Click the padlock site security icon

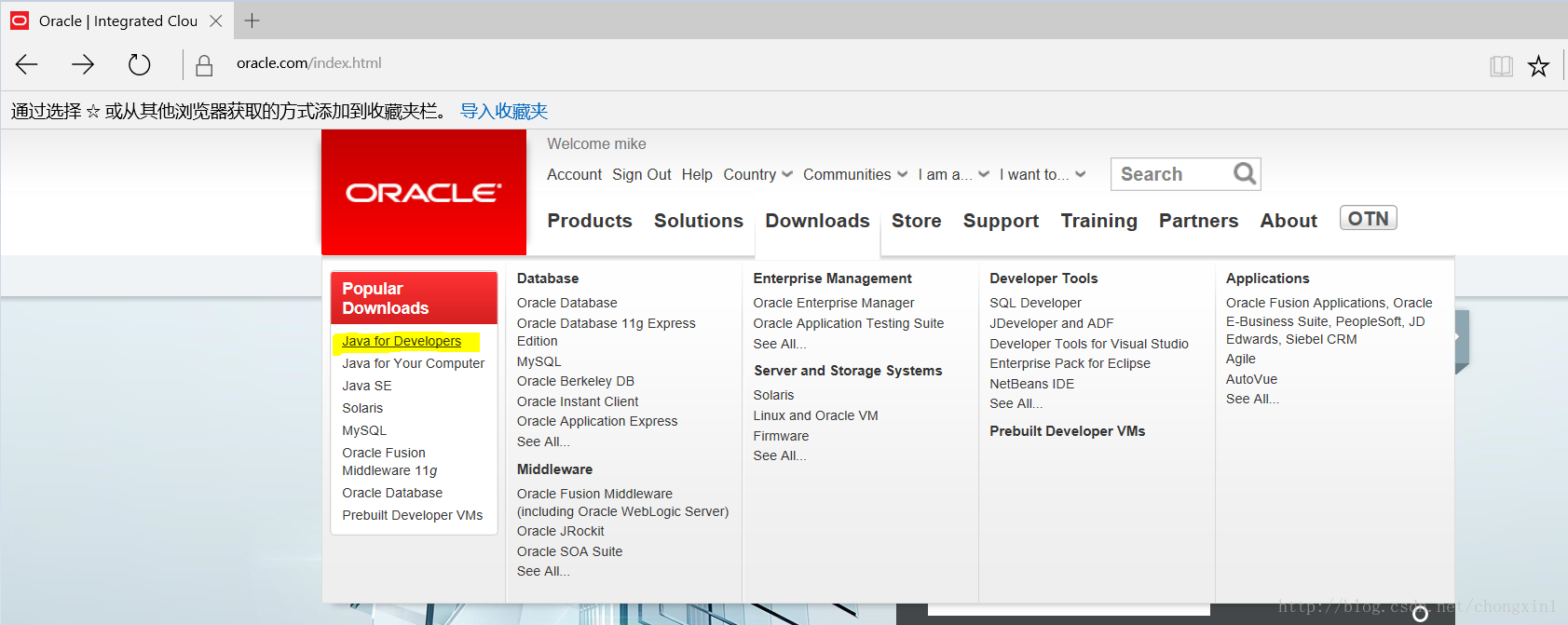204,65
